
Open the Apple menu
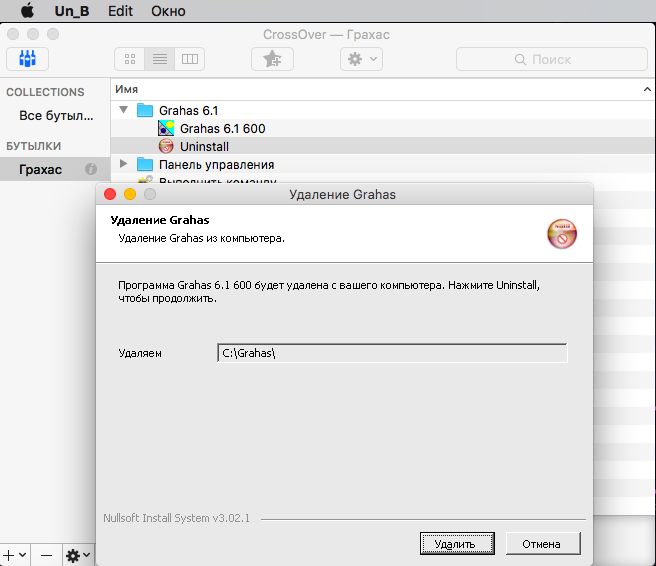pyautogui.click(x=28, y=10)
